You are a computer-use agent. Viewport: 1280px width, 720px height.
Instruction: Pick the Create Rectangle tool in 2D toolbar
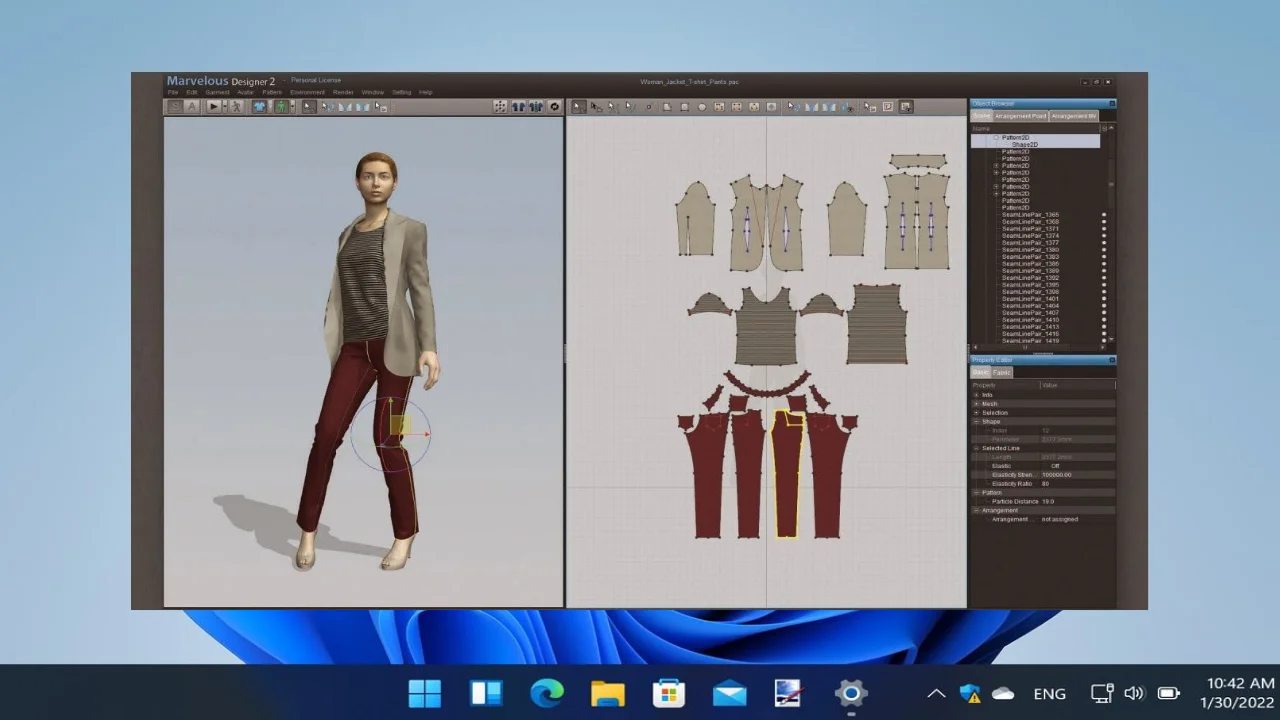(x=684, y=106)
